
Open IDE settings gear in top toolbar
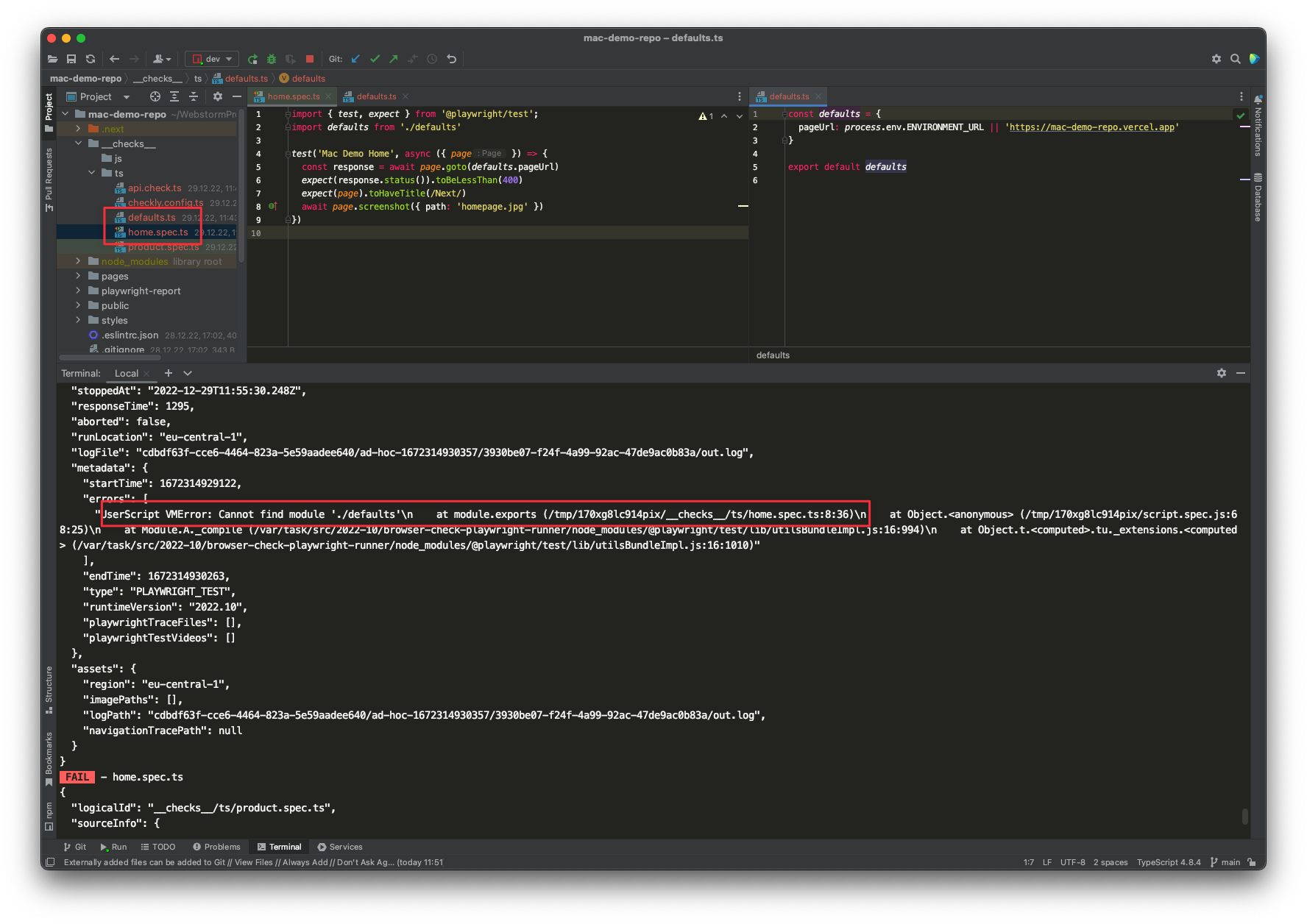[1216, 59]
